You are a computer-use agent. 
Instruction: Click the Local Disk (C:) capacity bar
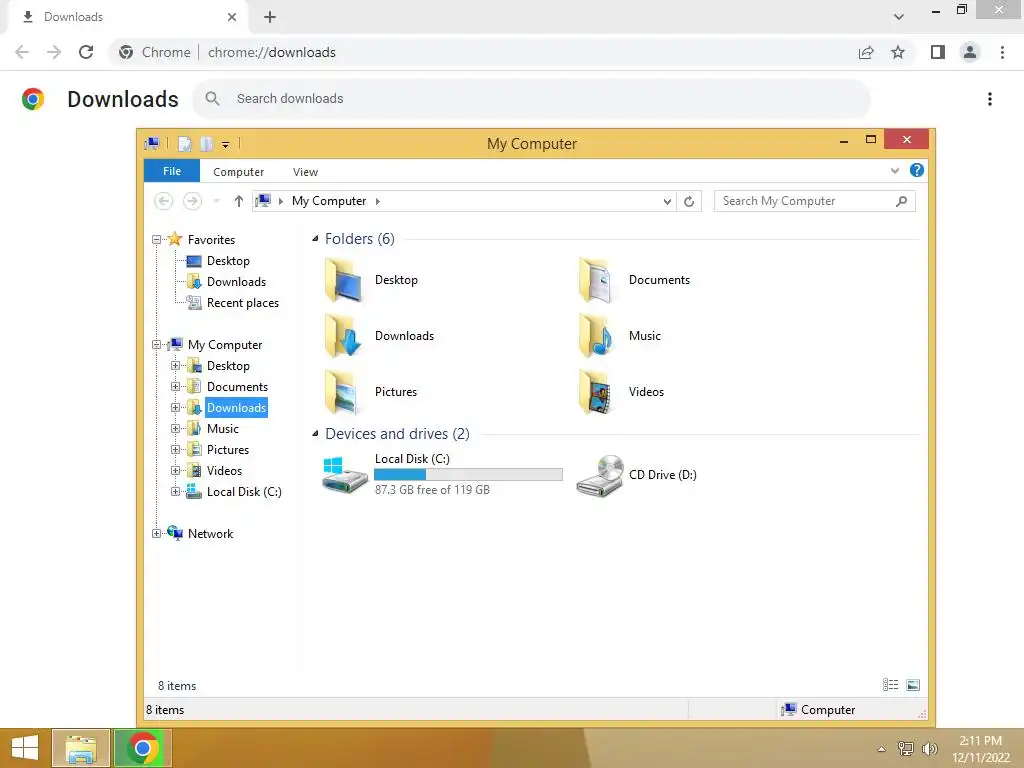[468, 475]
